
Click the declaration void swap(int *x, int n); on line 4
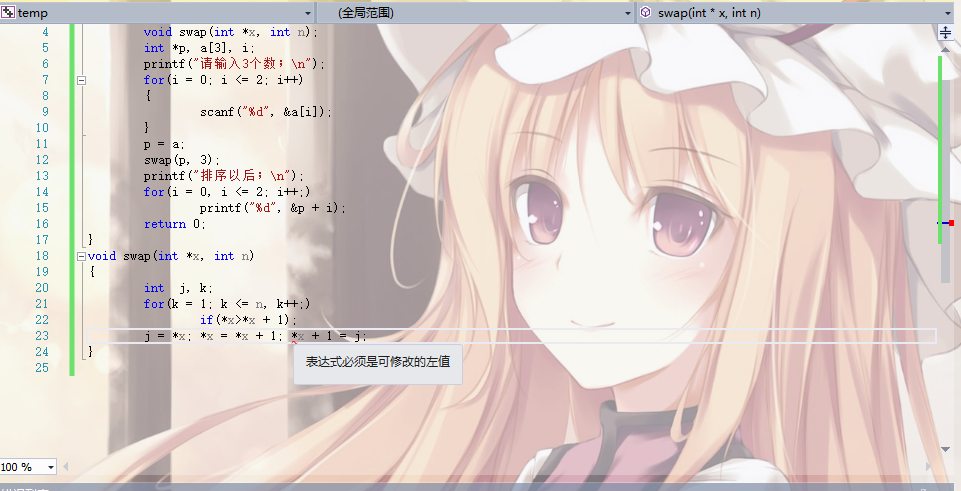(x=231, y=32)
